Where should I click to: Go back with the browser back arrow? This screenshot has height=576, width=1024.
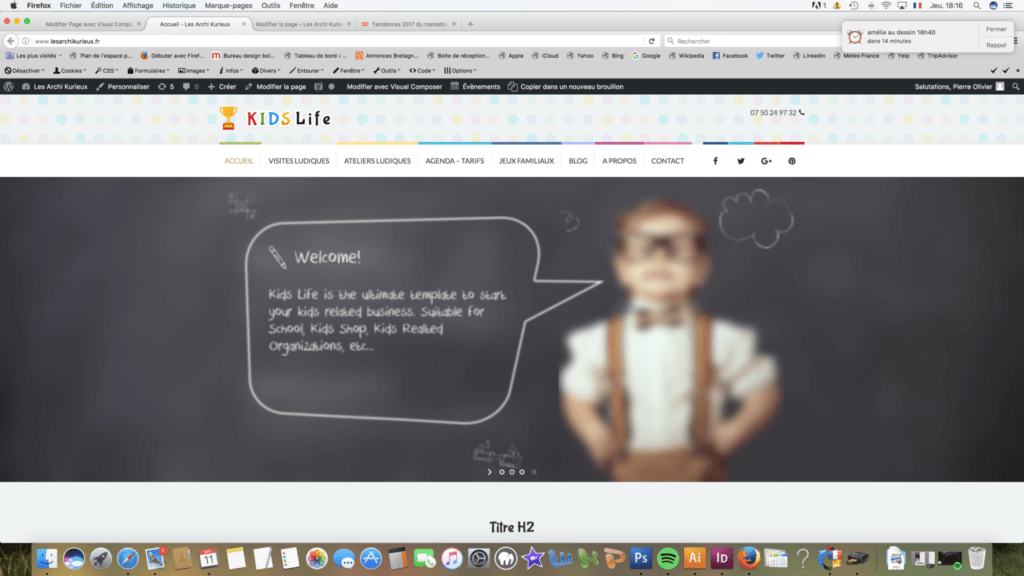(10, 40)
